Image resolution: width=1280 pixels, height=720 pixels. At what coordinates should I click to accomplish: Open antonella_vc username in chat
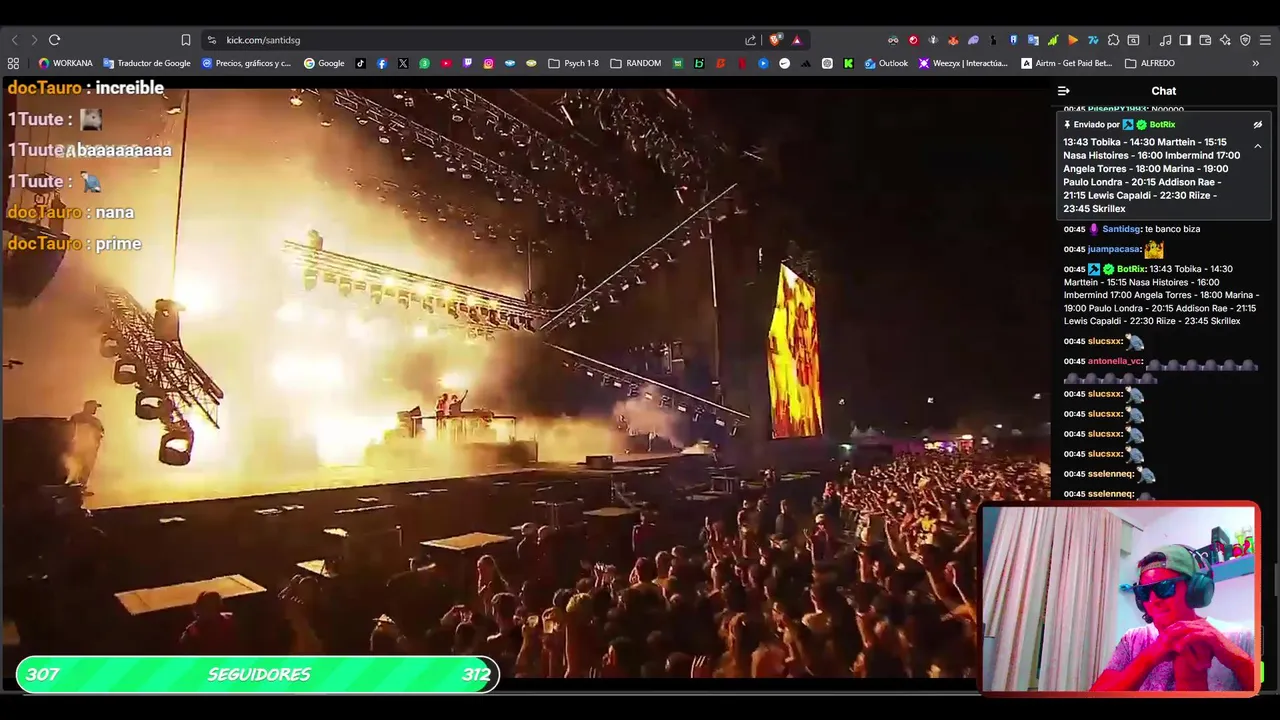[1115, 361]
